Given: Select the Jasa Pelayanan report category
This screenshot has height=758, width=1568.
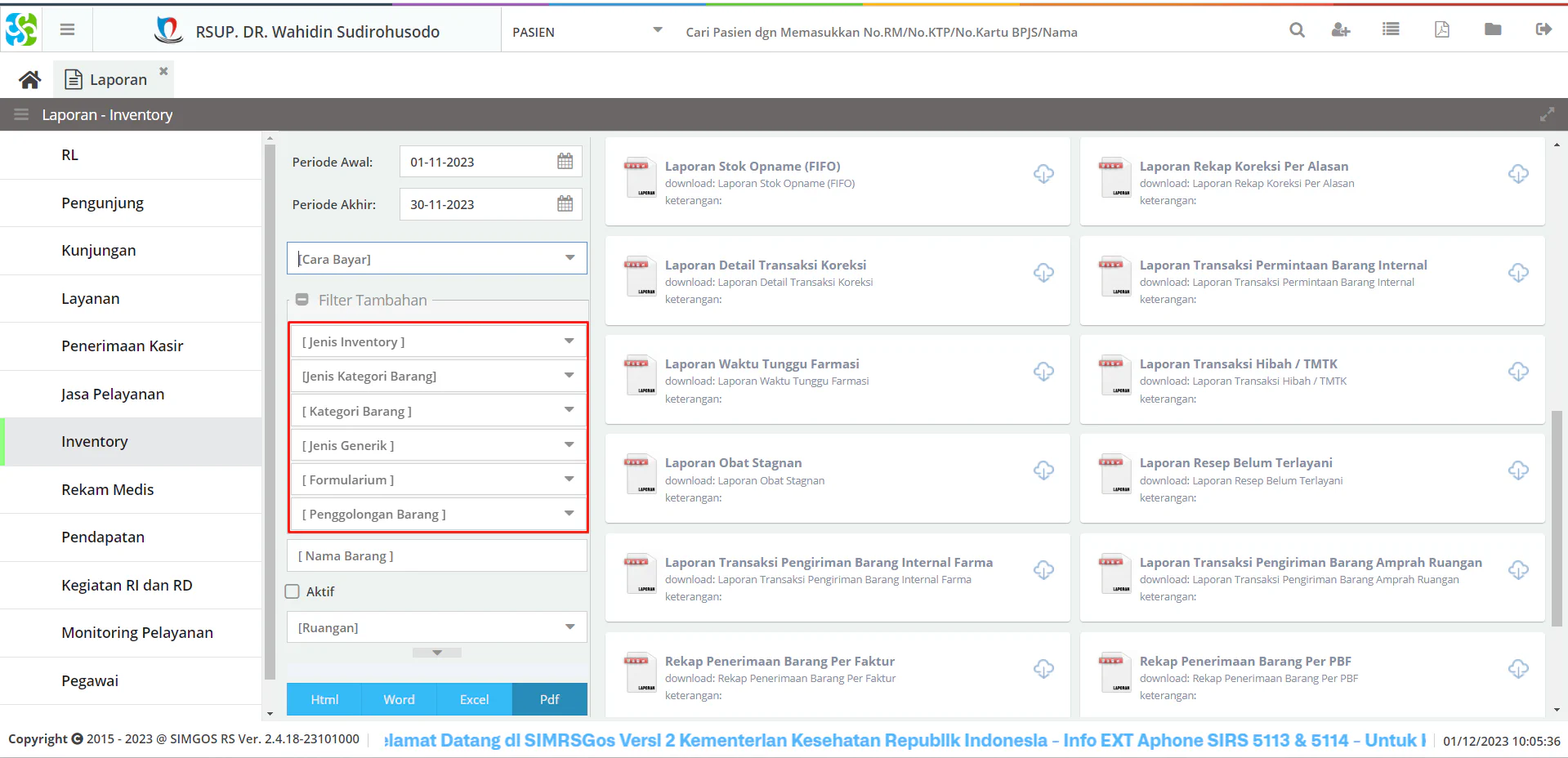Looking at the screenshot, I should 131,394.
